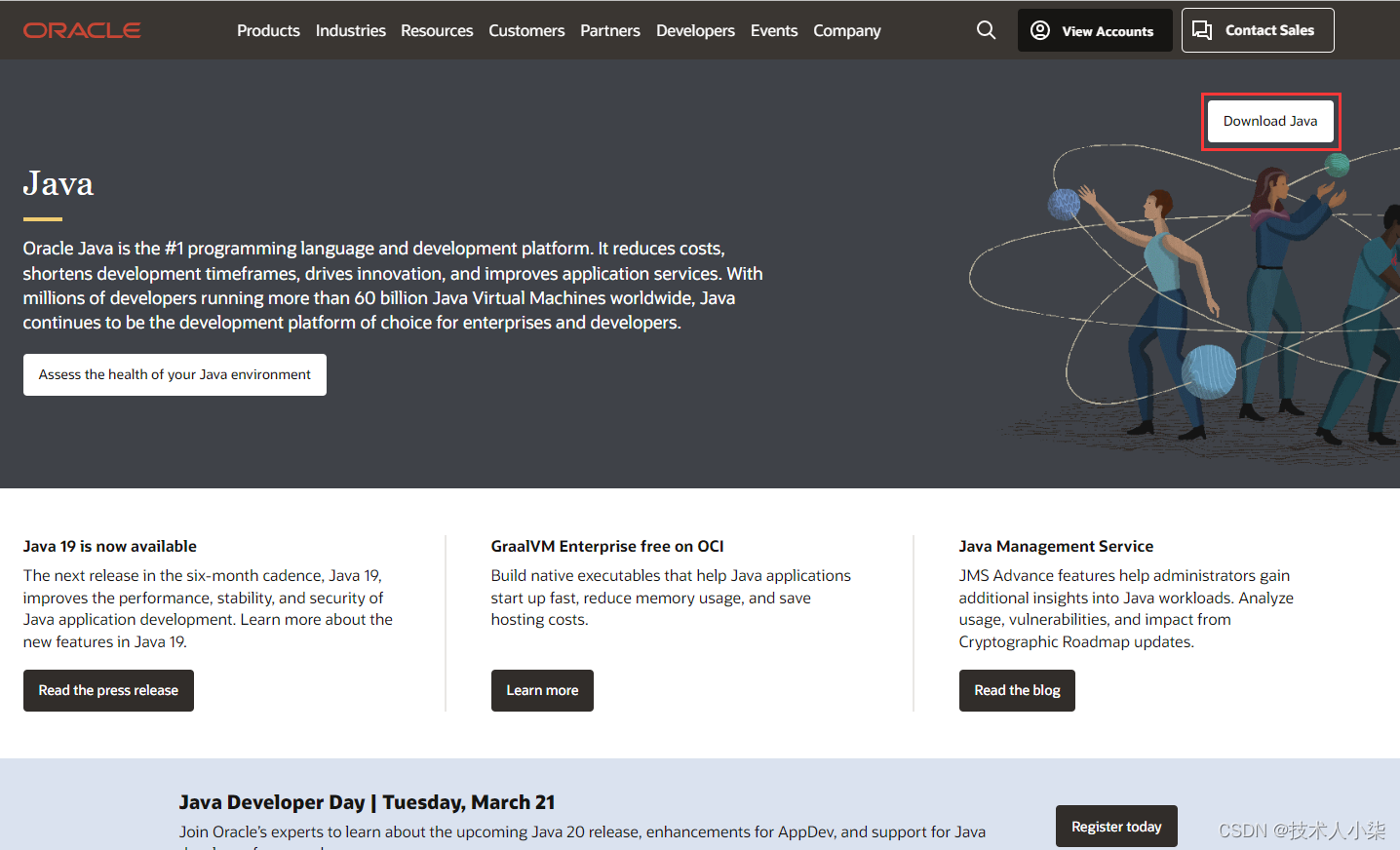This screenshot has width=1400, height=850.
Task: Click the GraalVM Enterprise free on OCI heading
Action: click(607, 546)
